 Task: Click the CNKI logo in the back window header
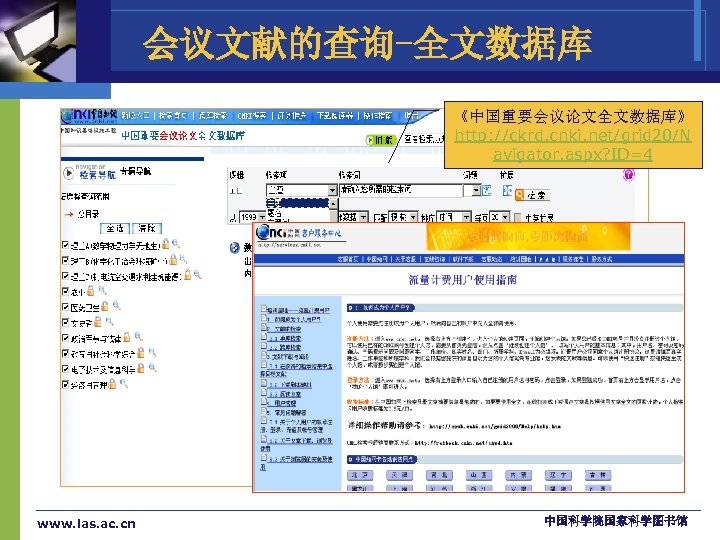[90, 116]
